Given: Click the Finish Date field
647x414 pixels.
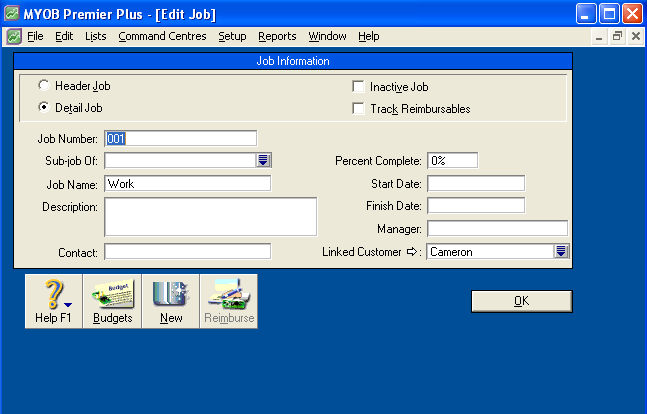Looking at the screenshot, I should pyautogui.click(x=476, y=205).
